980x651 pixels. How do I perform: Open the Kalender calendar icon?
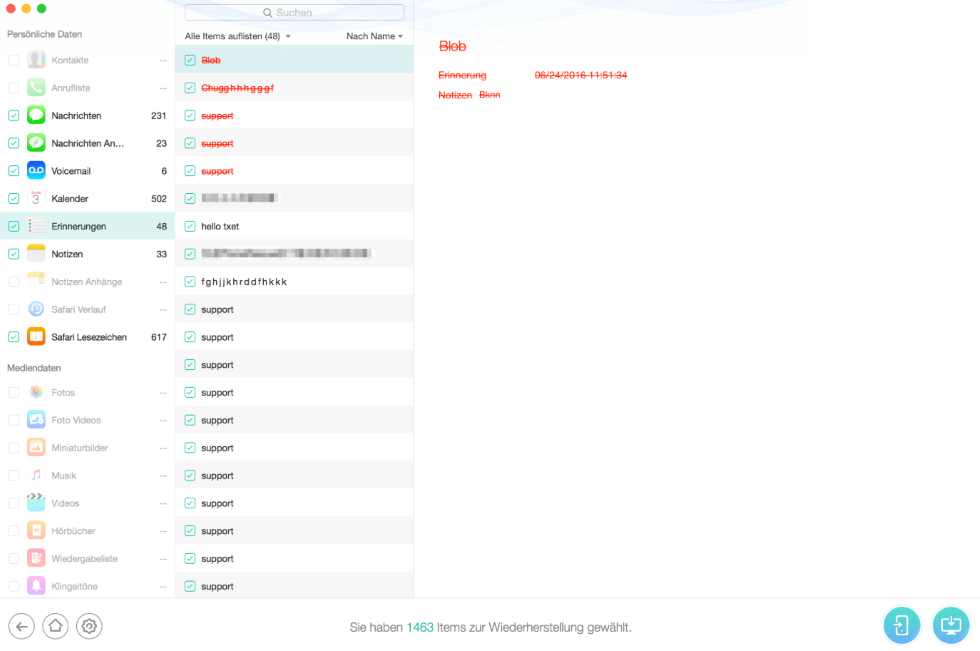[x=36, y=198]
